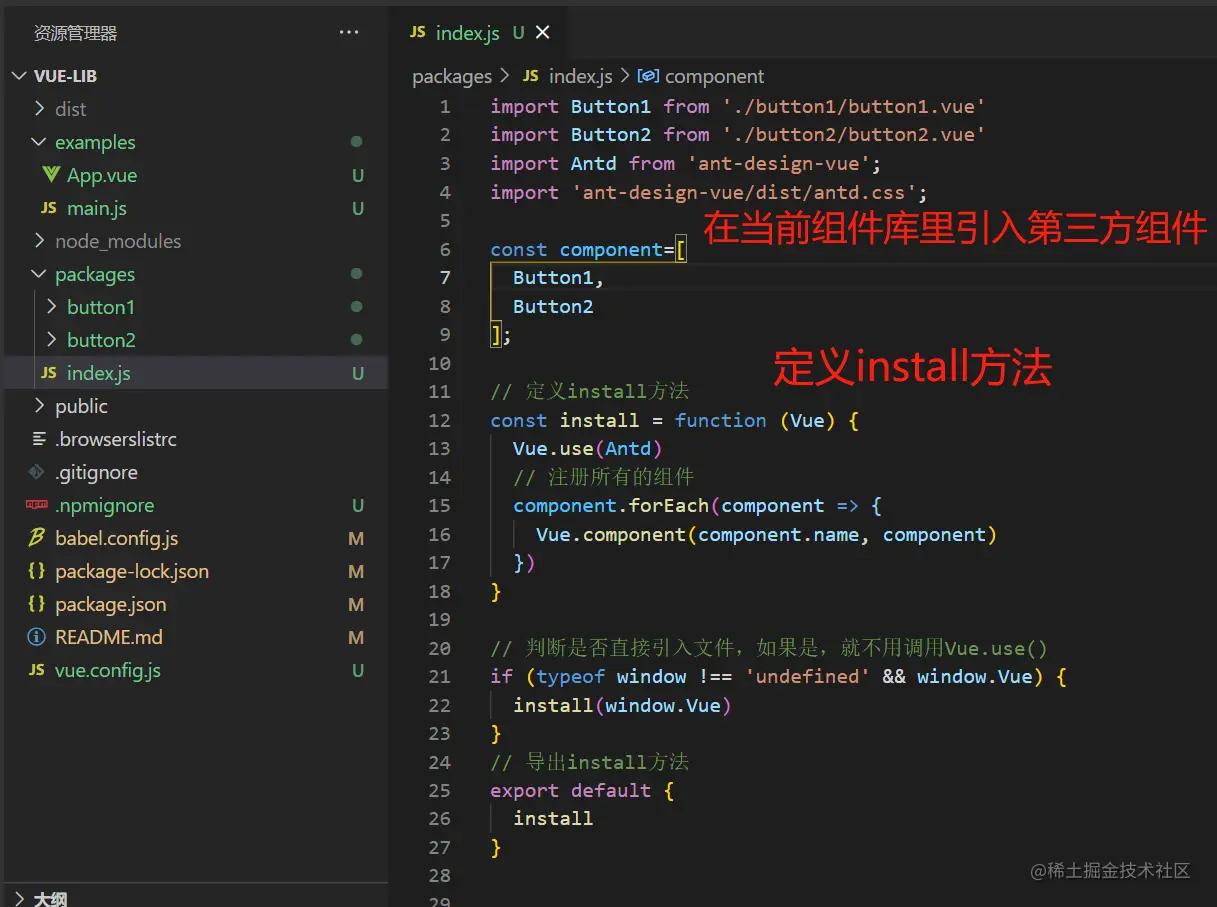Click 'const install' declaration on line 12

coord(564,420)
